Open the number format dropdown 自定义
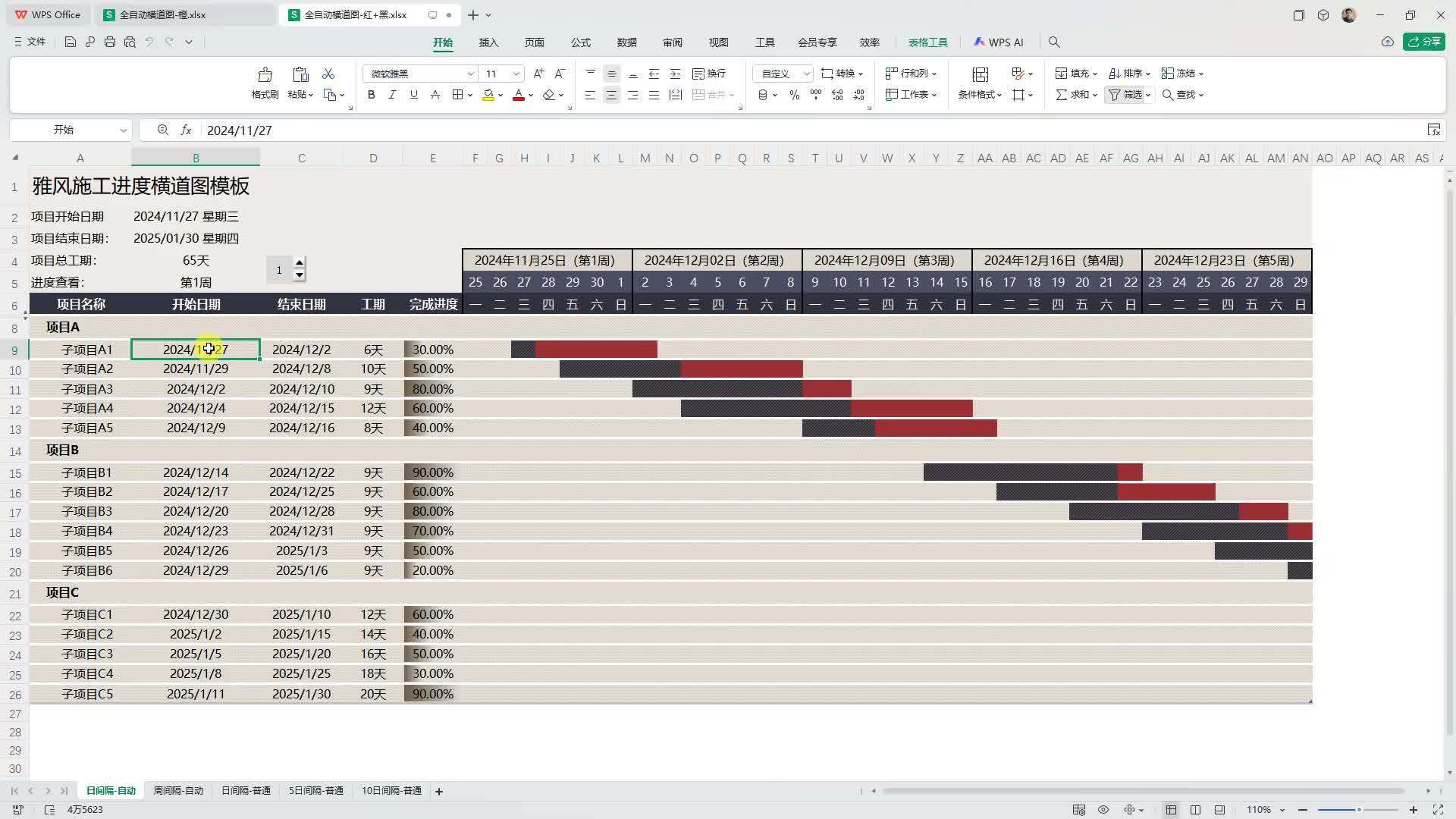The width and height of the screenshot is (1456, 819). pos(806,74)
